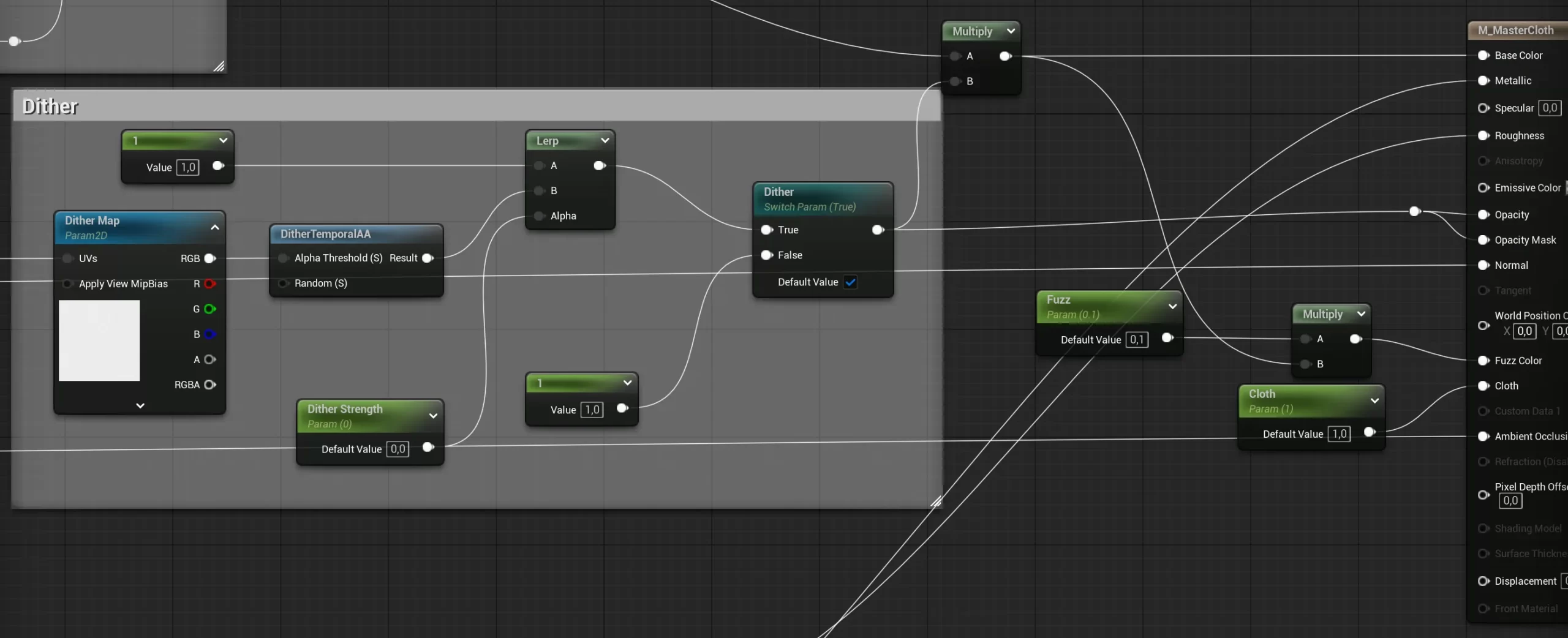Click the green G output pin on Dither Map
Screen dimensions: 1568x638
tap(210, 309)
